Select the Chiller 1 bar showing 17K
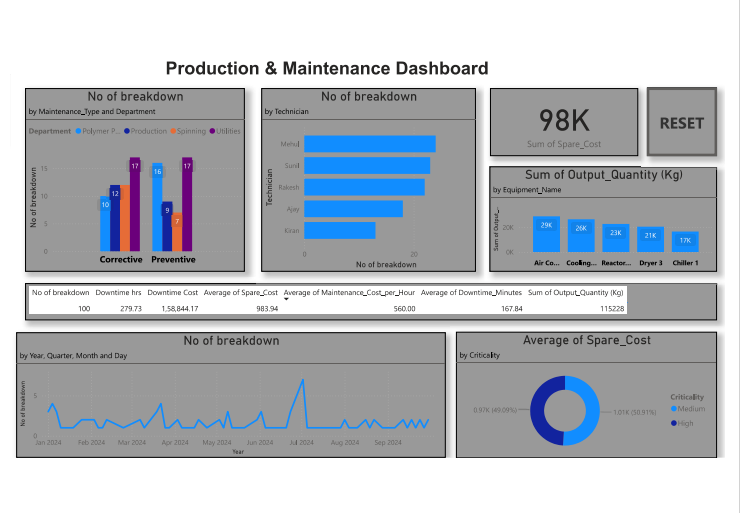 685,242
